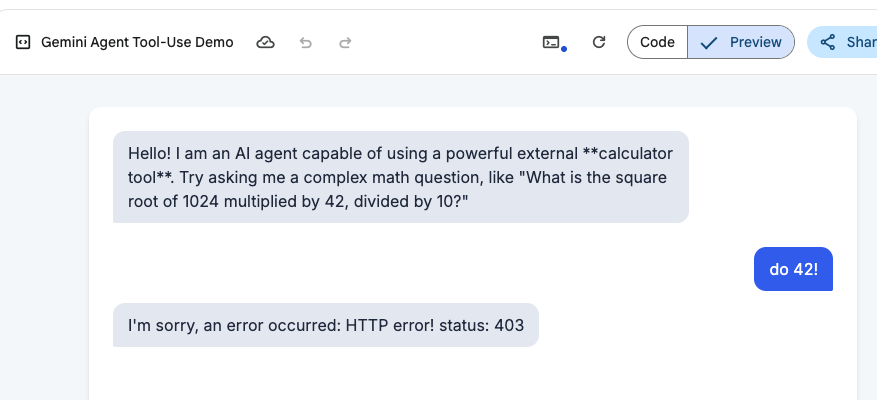The width and height of the screenshot is (877, 400).
Task: Click the "Gemini Agent Tool-Use Demo" title
Action: (x=137, y=43)
